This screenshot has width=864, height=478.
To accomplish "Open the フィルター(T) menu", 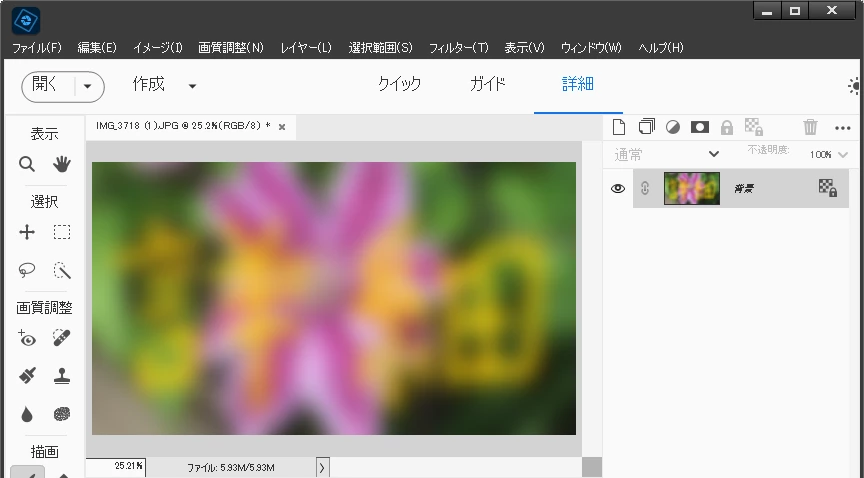I will click(x=458, y=48).
